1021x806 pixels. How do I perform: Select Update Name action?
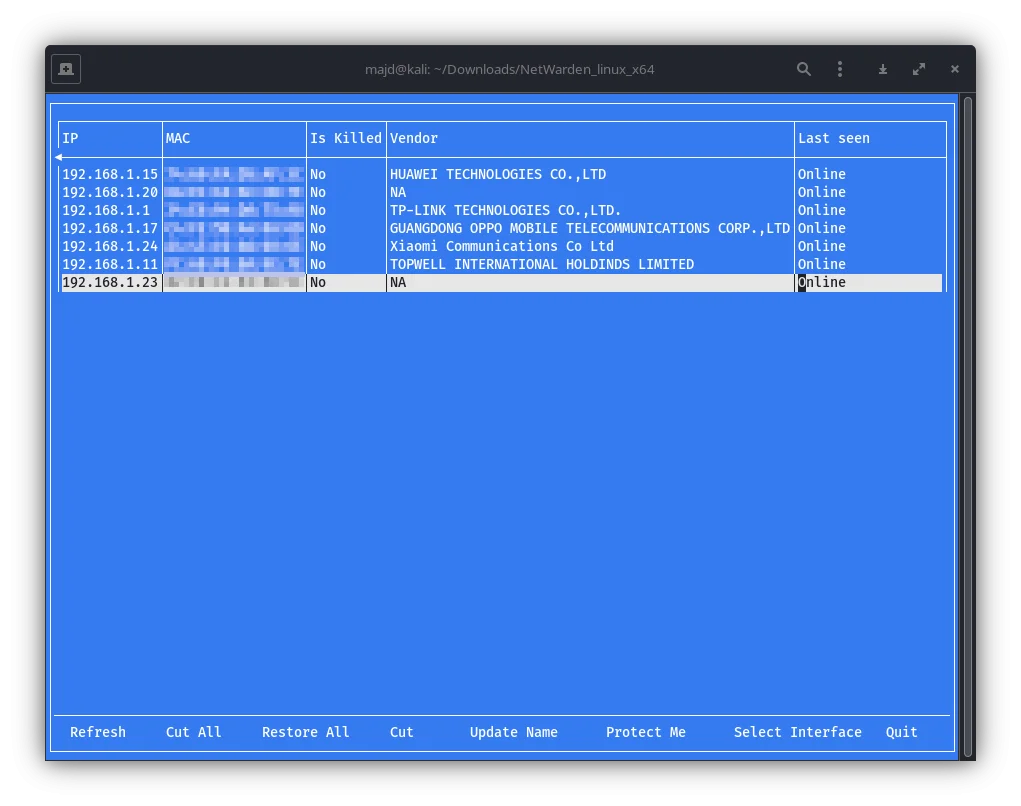coord(514,732)
